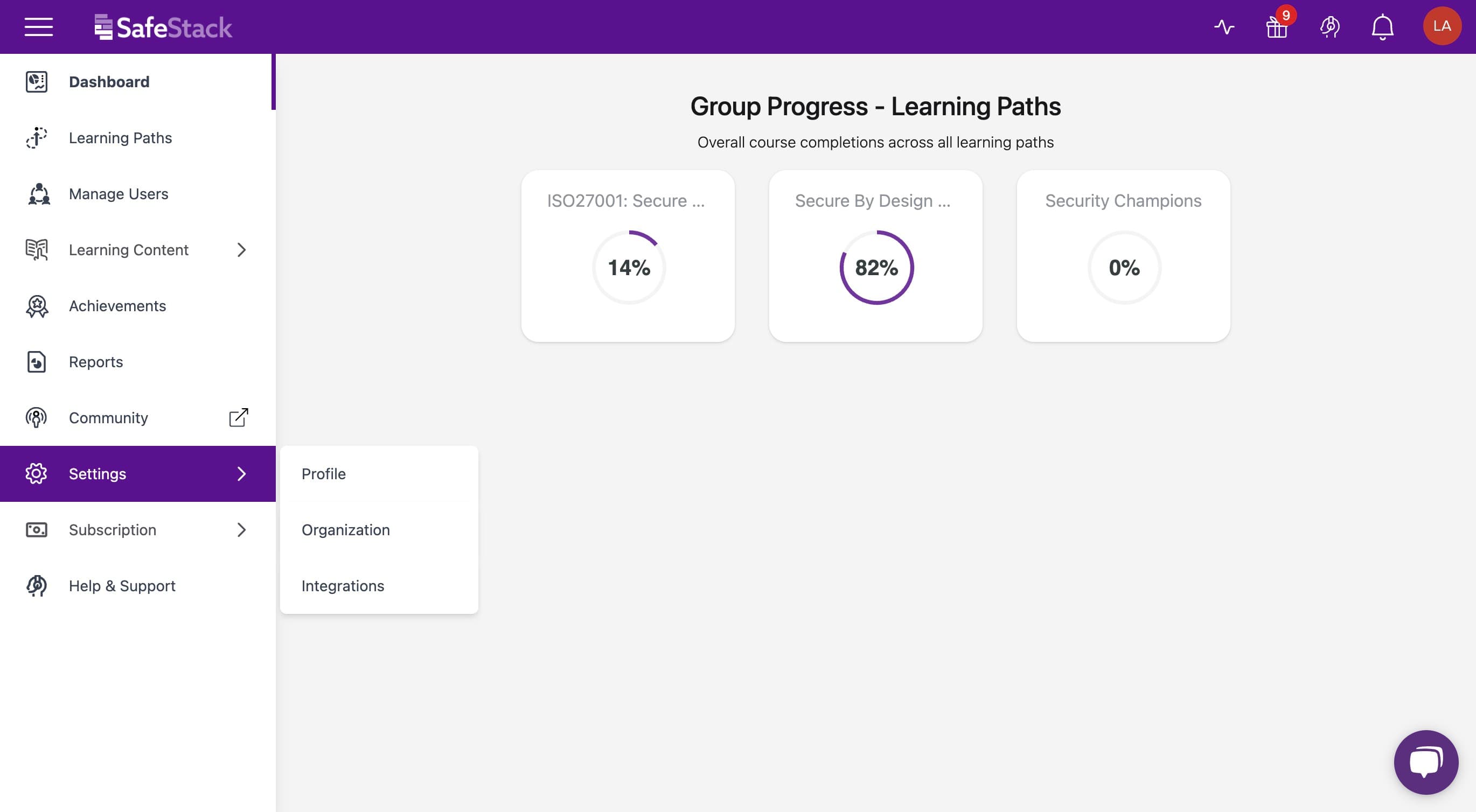
Task: Click the support headset icon in header
Action: (x=1330, y=27)
